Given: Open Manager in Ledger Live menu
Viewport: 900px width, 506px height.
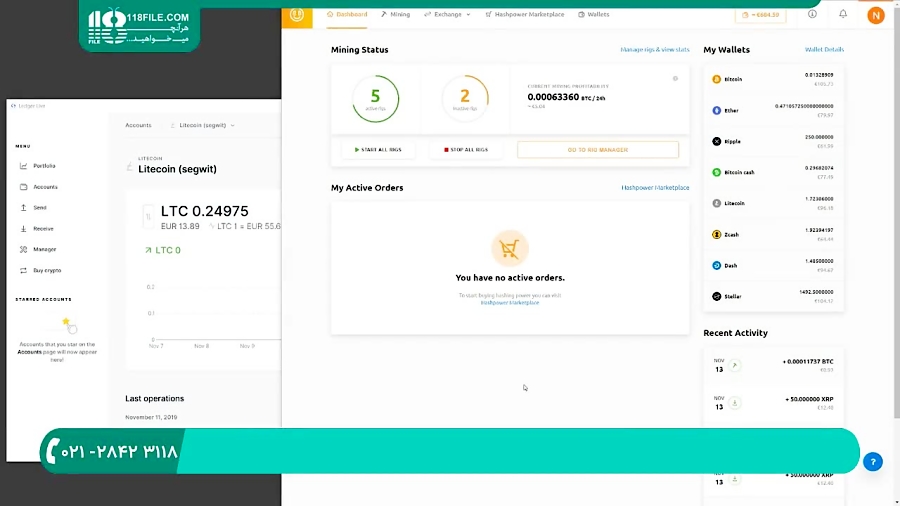Looking at the screenshot, I should 38,250.
